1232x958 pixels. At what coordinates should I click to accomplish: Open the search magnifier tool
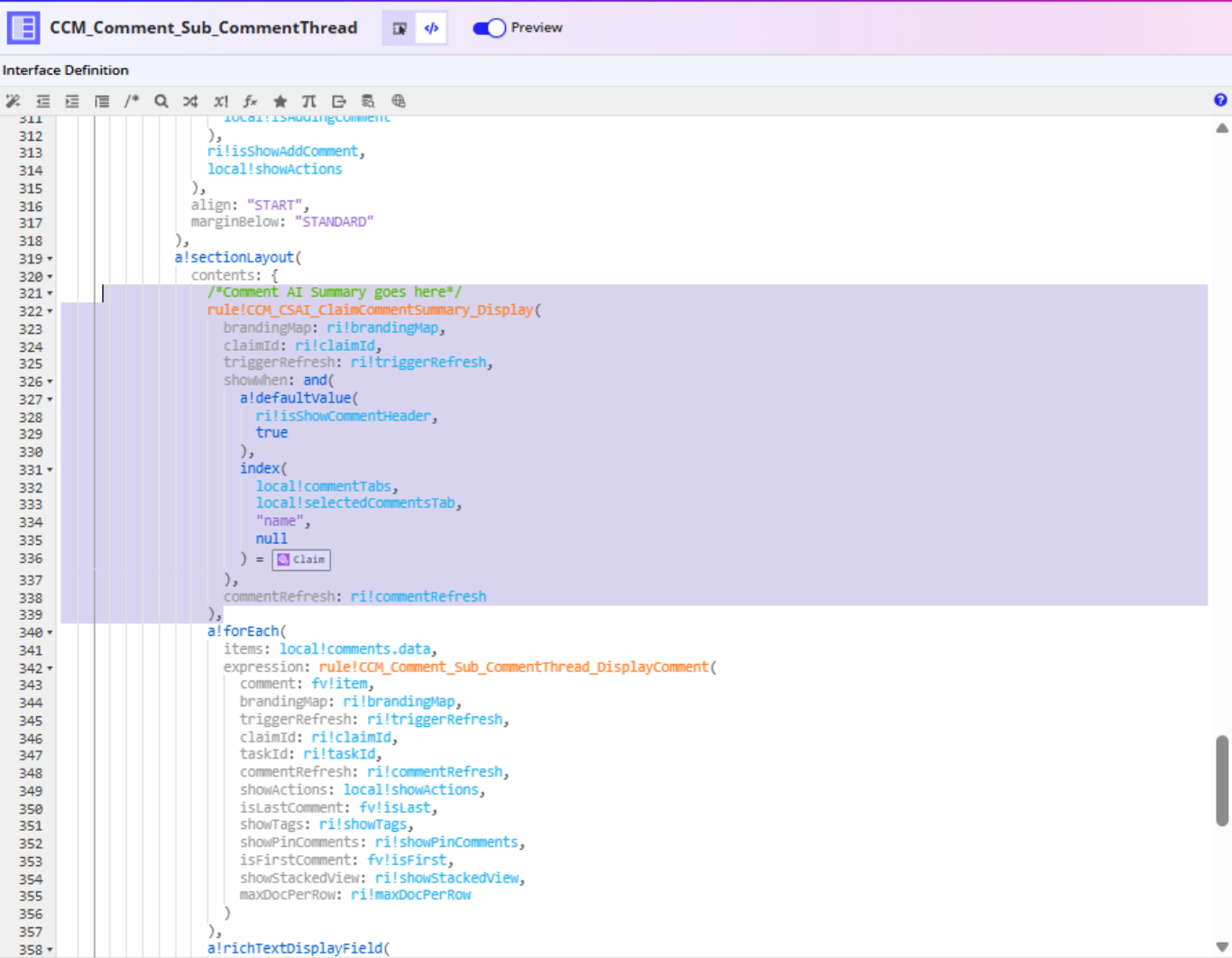pos(161,101)
